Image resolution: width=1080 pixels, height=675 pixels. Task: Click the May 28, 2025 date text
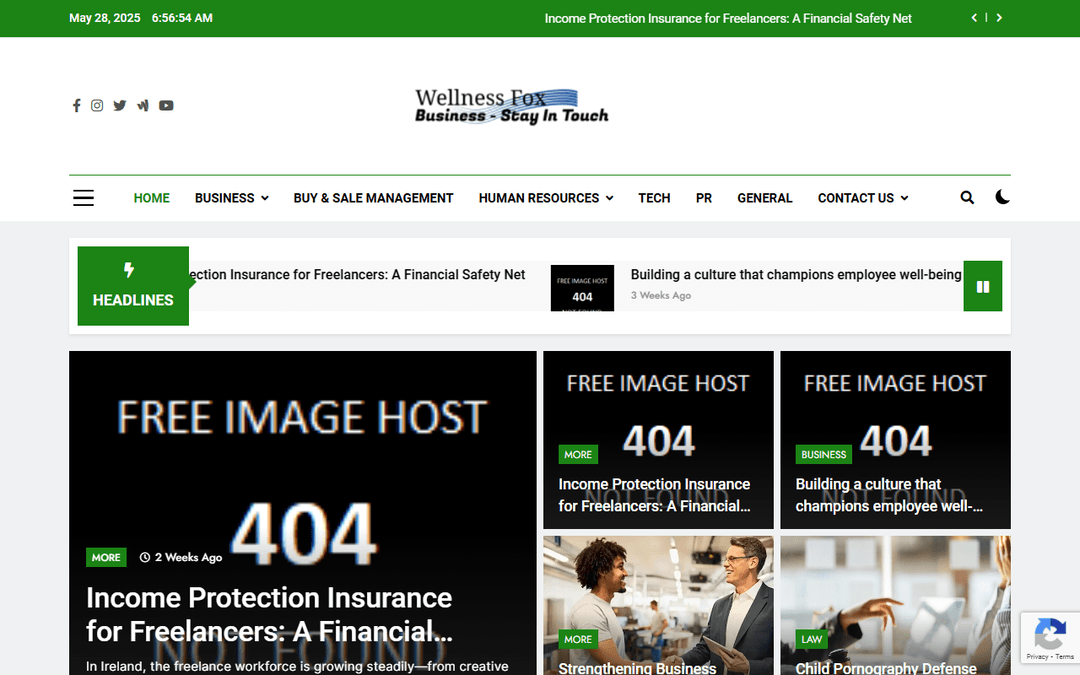point(105,18)
